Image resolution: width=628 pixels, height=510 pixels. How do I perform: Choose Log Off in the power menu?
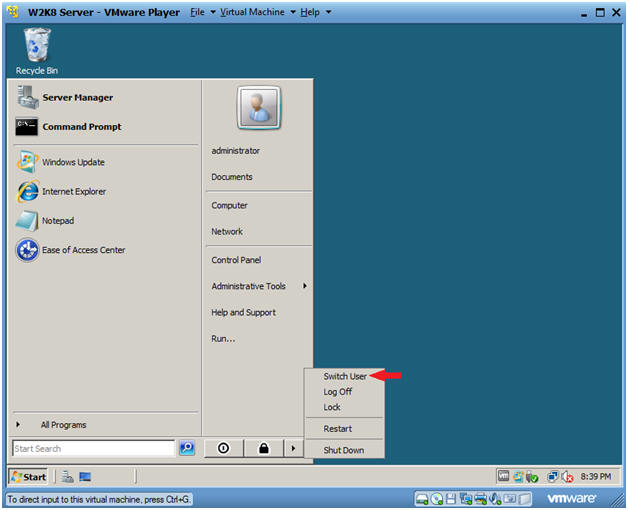[344, 391]
